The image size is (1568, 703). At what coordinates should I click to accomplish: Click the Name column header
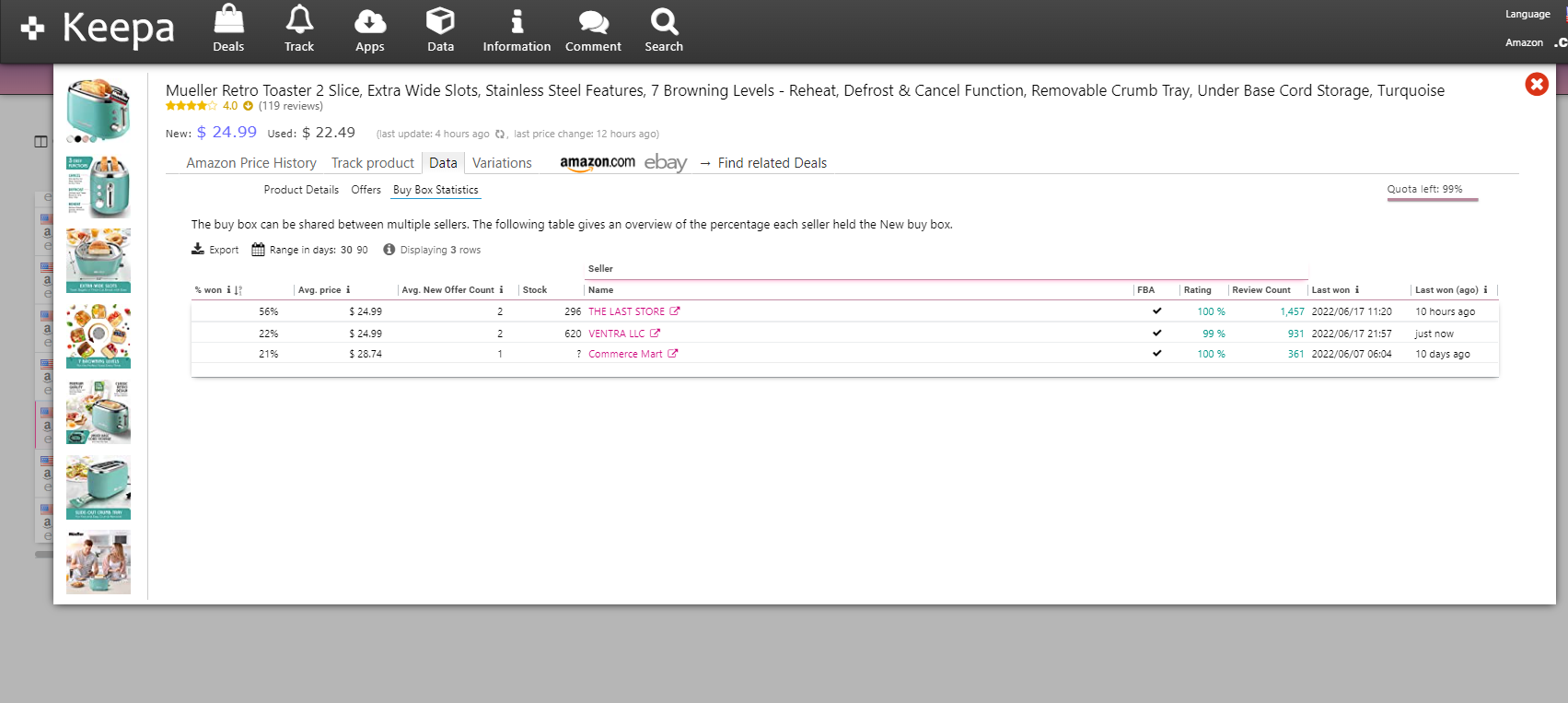click(x=600, y=289)
